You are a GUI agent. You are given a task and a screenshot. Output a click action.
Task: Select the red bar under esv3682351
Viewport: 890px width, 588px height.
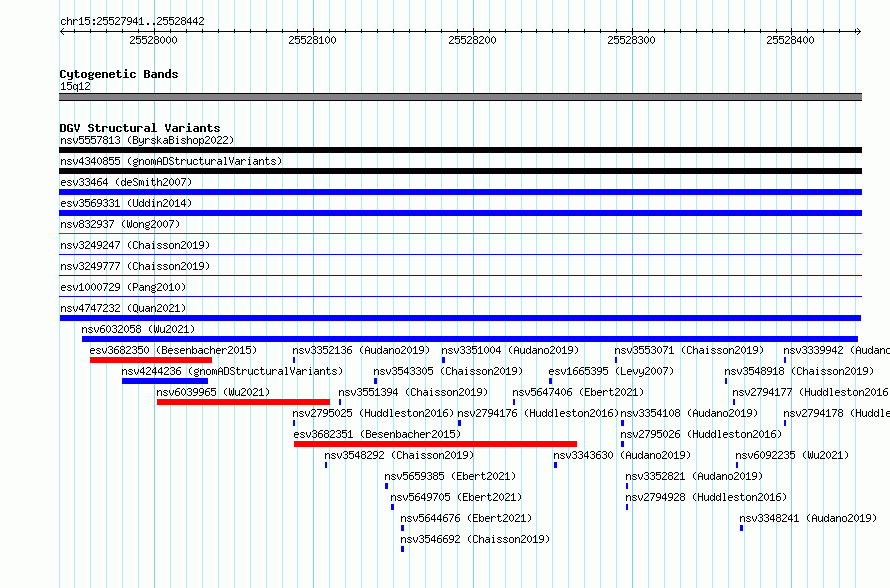[x=435, y=444]
